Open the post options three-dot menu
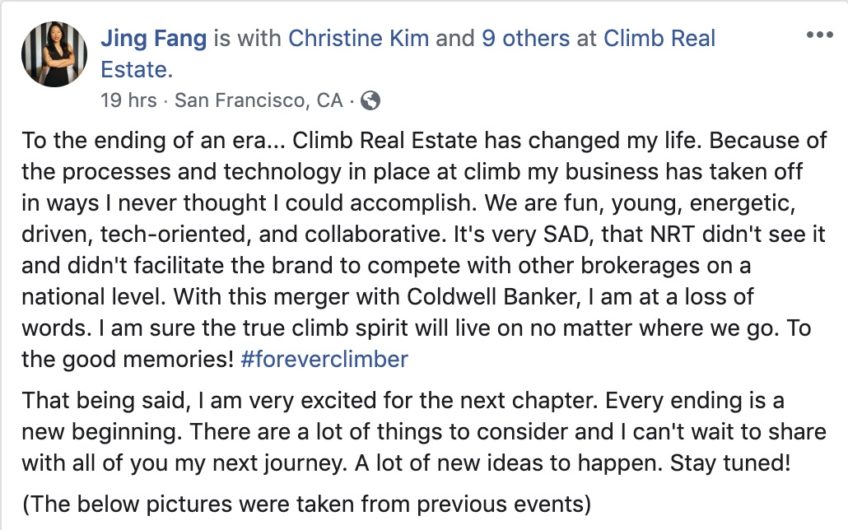Screen dimensions: 848x530 click(819, 35)
